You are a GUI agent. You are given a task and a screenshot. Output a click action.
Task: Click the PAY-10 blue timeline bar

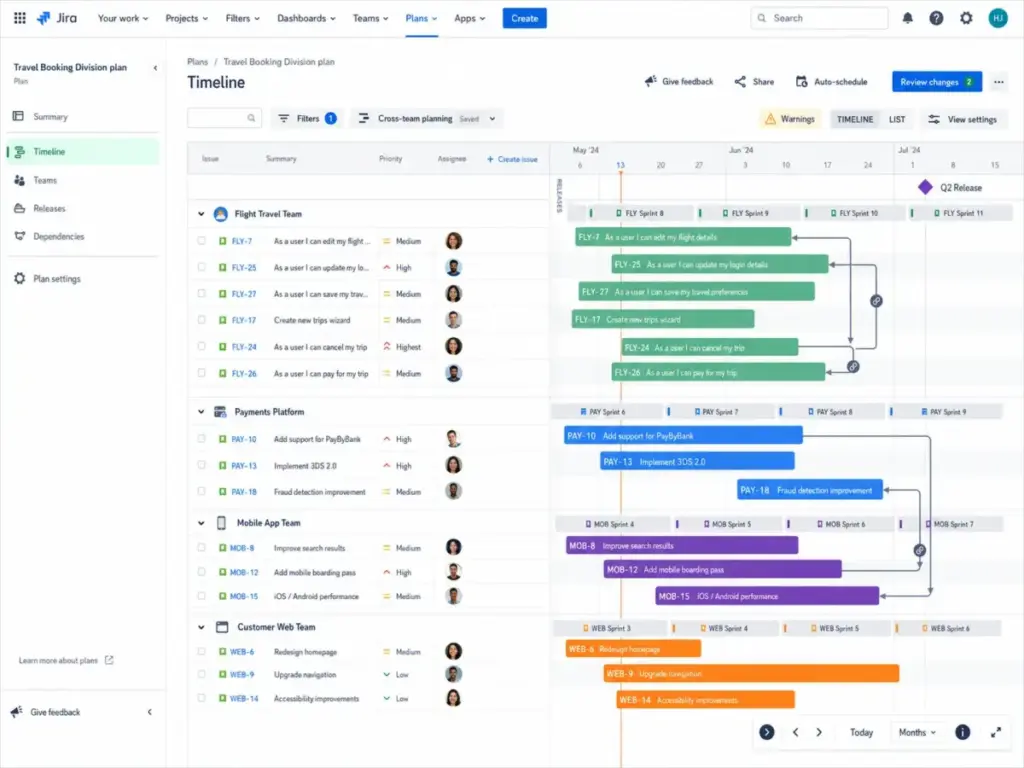pos(683,436)
